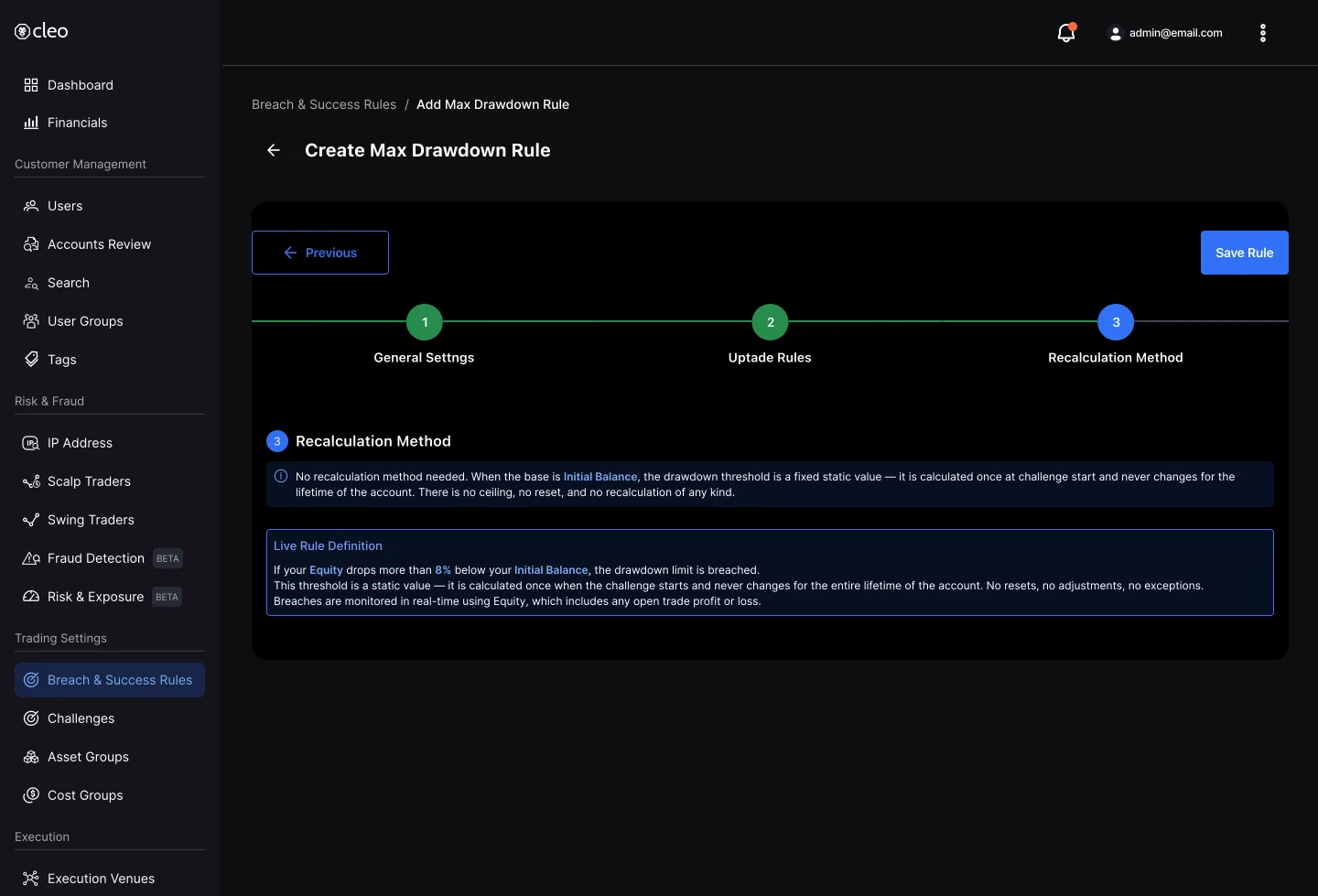Click the Fraud Detection warning icon

tap(31, 558)
